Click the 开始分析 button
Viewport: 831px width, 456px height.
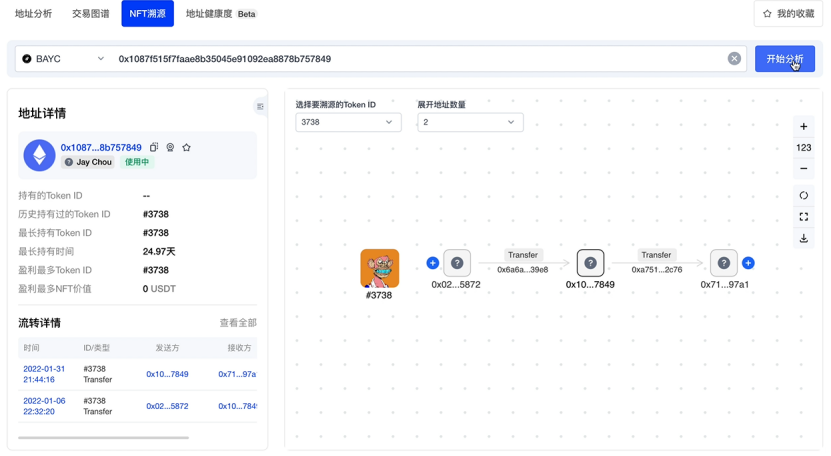click(x=785, y=59)
